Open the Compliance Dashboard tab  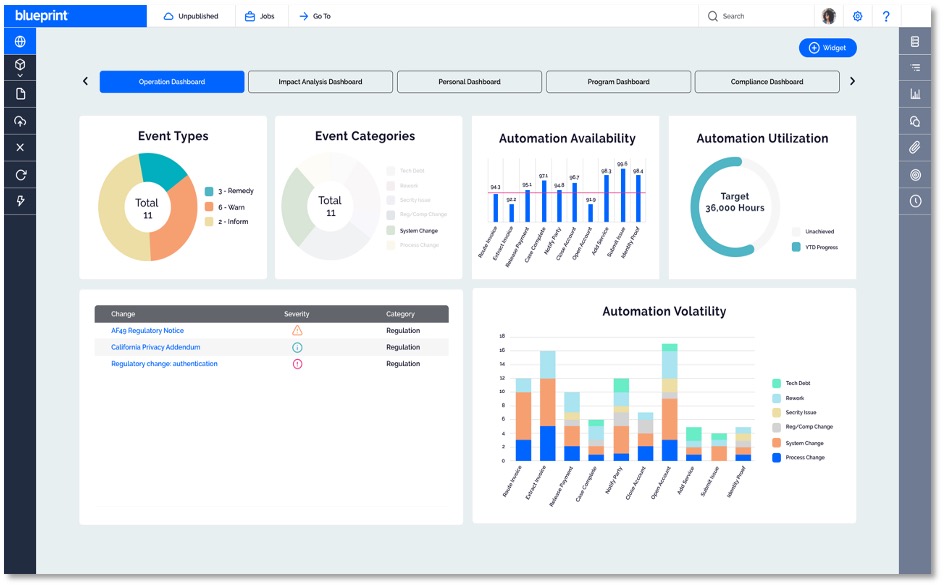[x=766, y=81]
